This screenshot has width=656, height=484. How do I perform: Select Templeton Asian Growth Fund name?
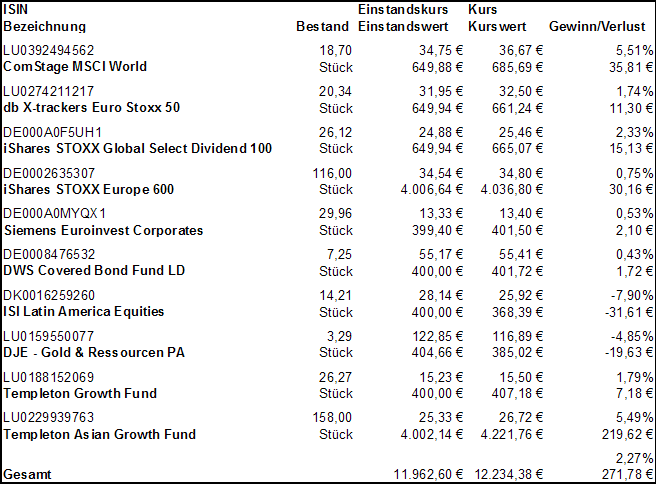[x=99, y=435]
